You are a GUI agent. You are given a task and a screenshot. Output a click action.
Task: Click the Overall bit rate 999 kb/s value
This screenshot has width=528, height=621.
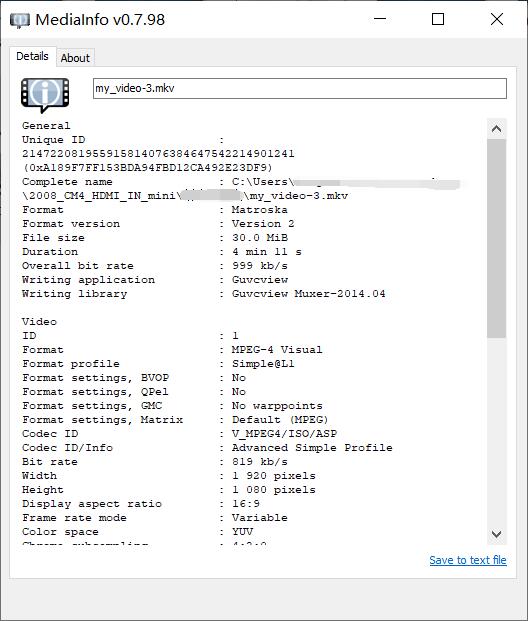tap(260, 265)
